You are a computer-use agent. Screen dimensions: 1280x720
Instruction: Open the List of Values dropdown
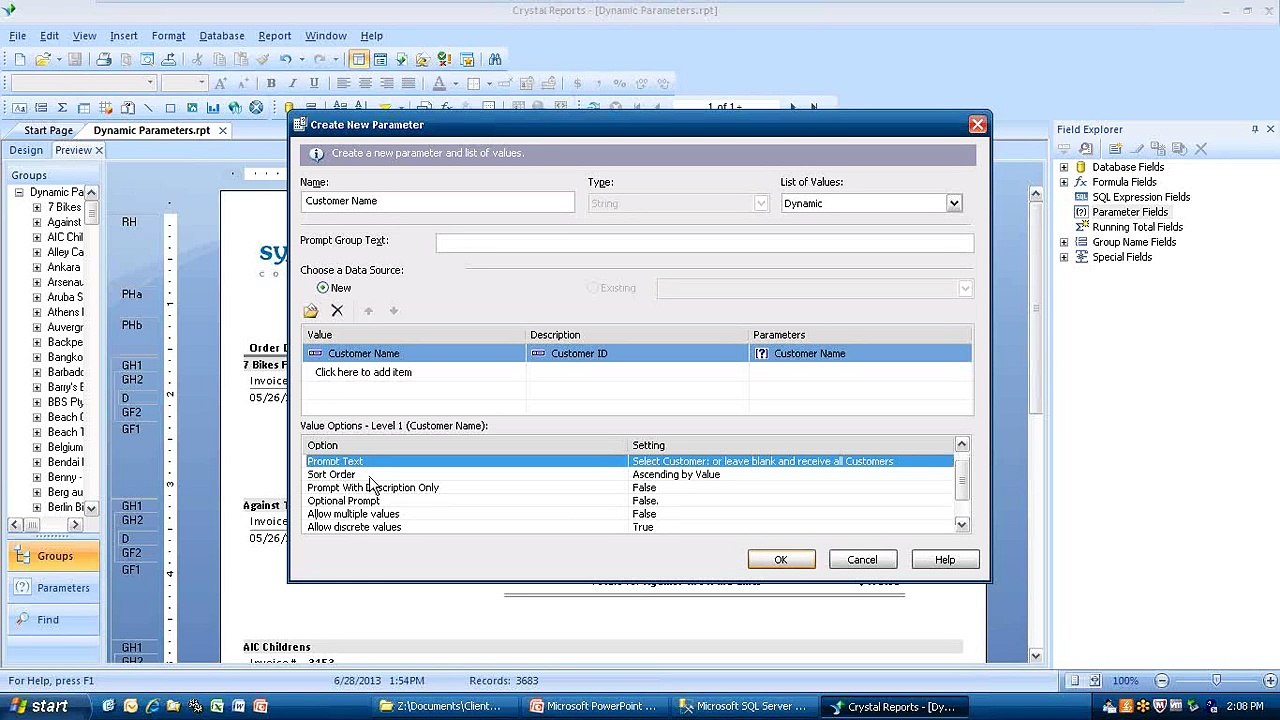coord(953,203)
